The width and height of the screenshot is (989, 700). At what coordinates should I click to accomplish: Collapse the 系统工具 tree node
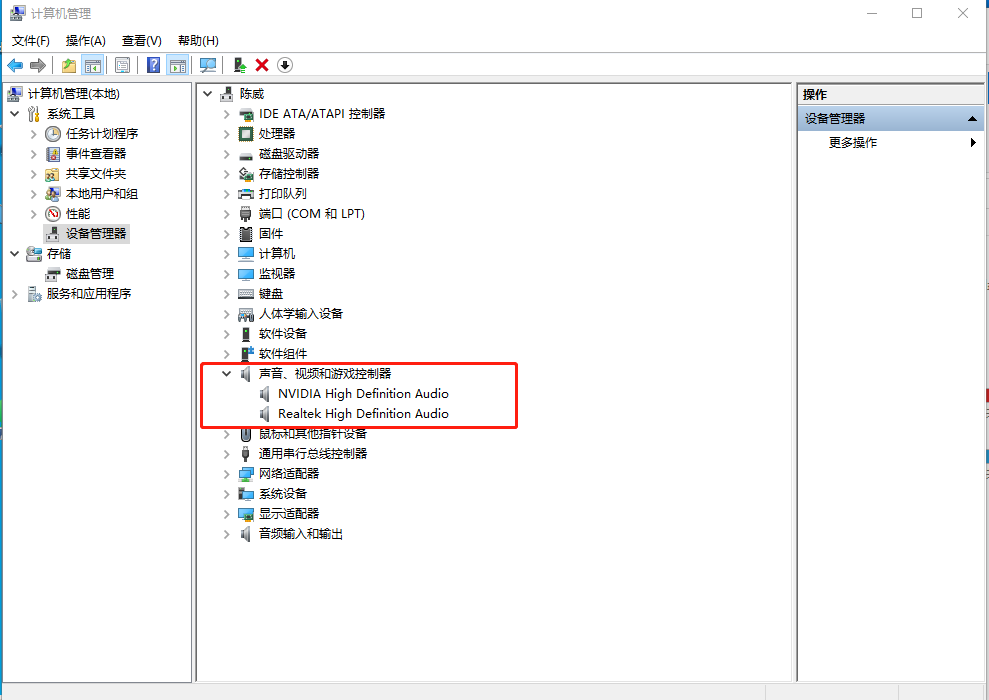[15, 114]
